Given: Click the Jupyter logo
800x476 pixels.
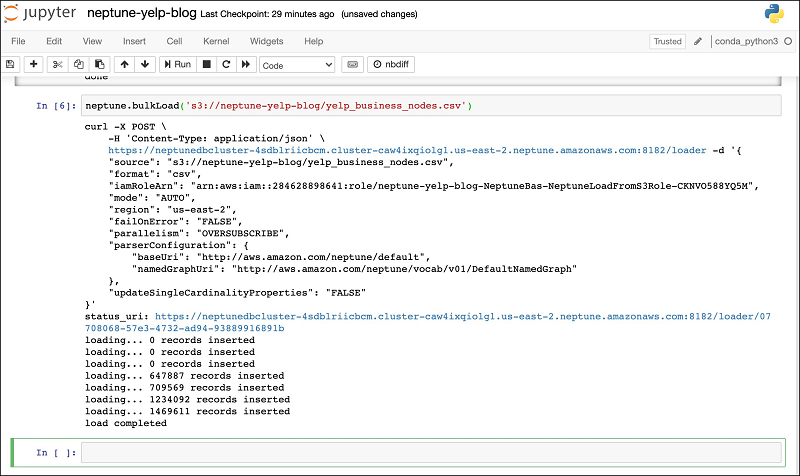Looking at the screenshot, I should [40, 14].
